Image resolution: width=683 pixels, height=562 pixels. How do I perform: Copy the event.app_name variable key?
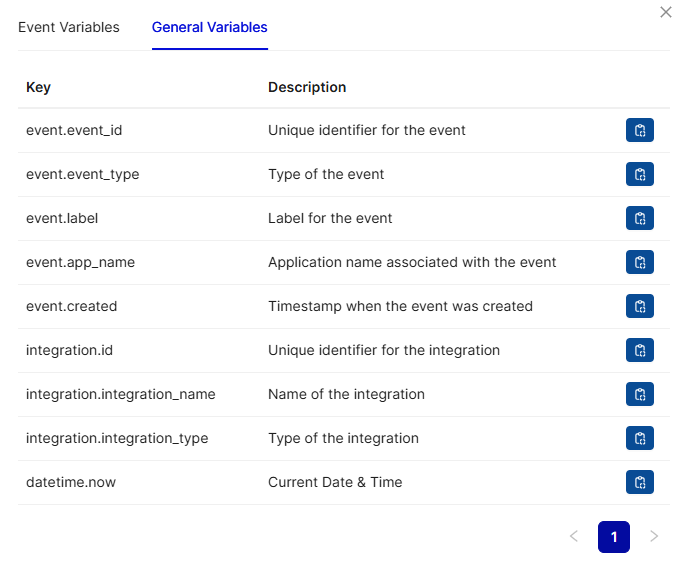point(639,262)
